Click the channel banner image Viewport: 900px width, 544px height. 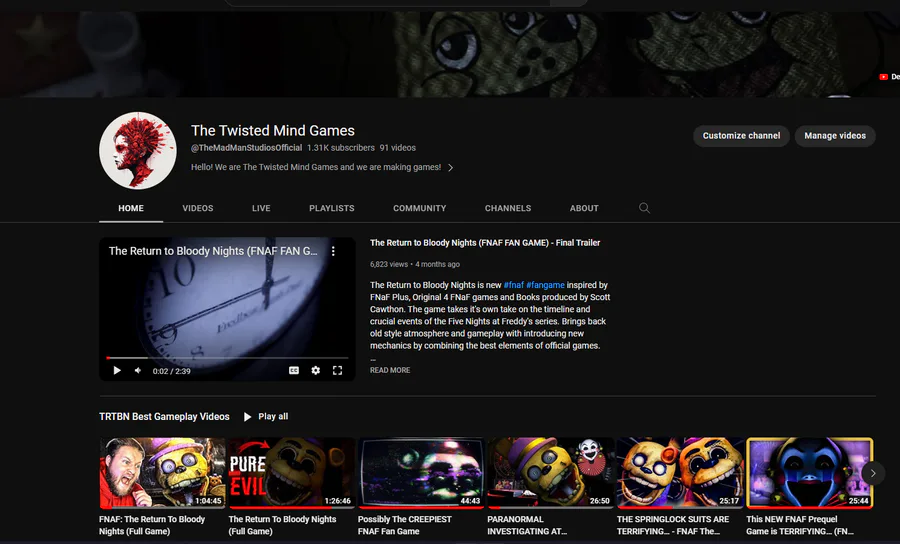[450, 55]
